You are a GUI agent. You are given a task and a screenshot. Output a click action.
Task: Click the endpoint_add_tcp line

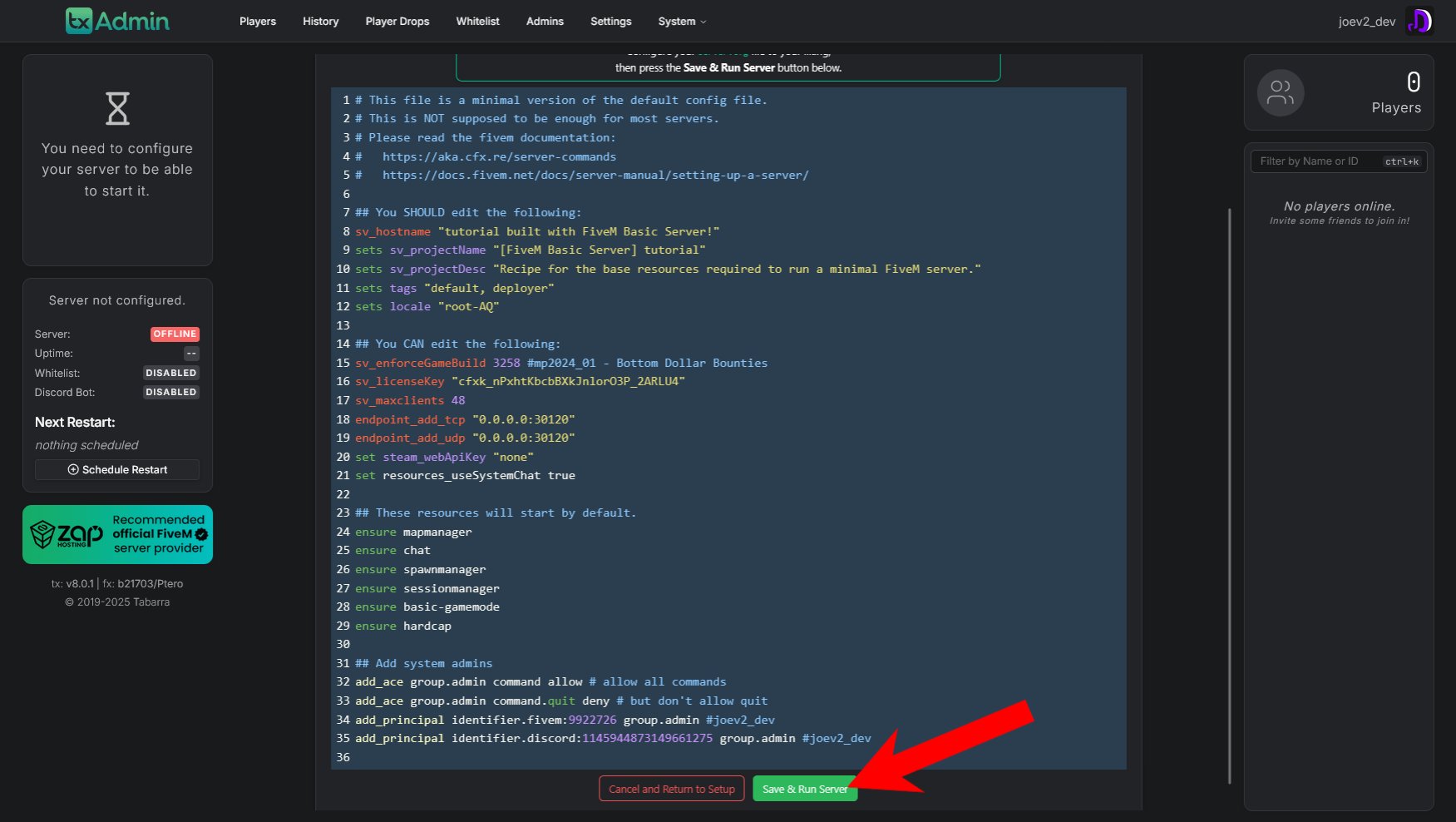click(465, 419)
